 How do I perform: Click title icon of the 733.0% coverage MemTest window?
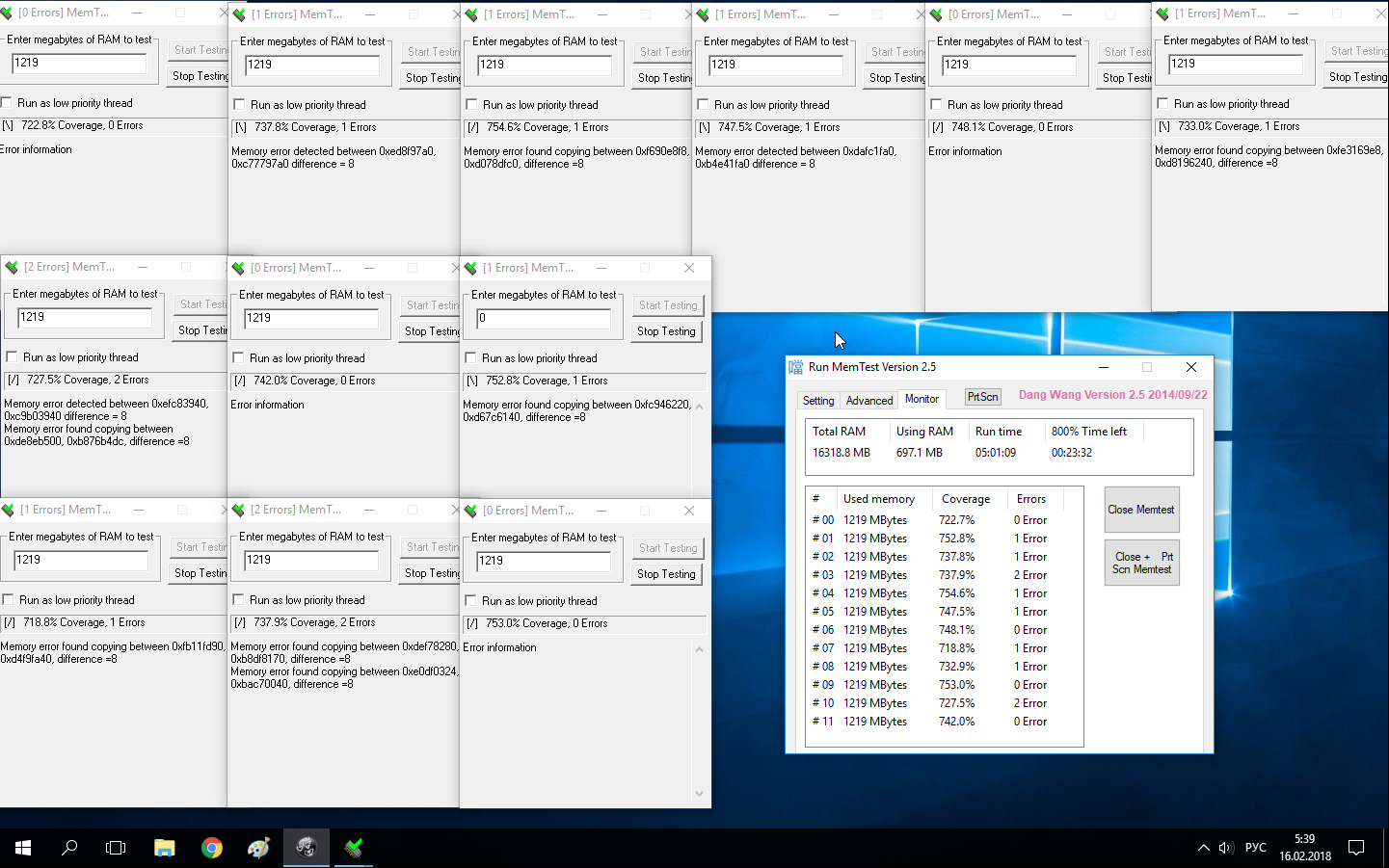point(1162,13)
